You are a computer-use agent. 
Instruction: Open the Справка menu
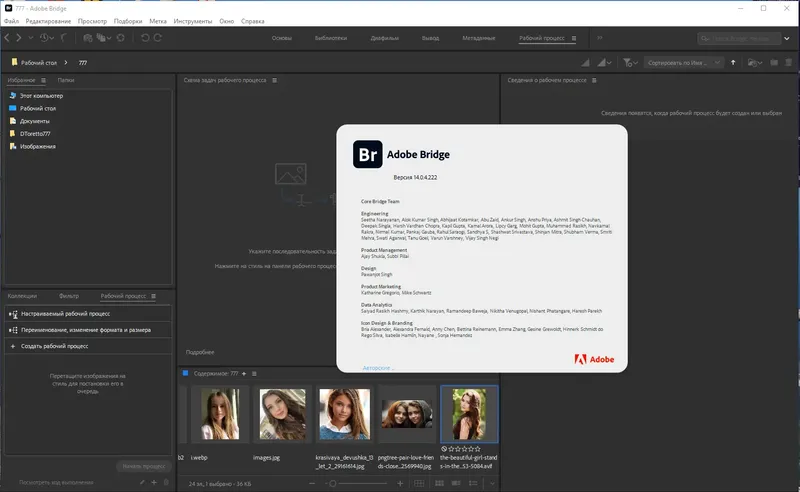[253, 21]
